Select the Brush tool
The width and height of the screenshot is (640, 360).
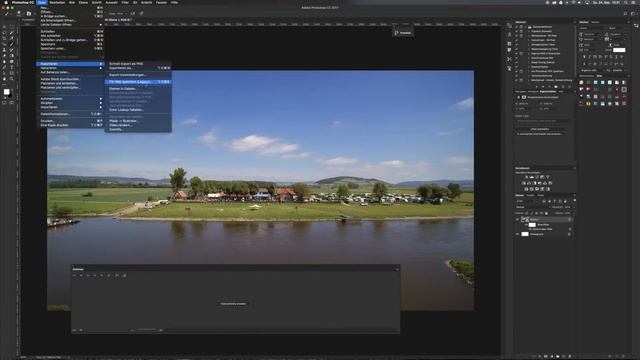[11, 44]
